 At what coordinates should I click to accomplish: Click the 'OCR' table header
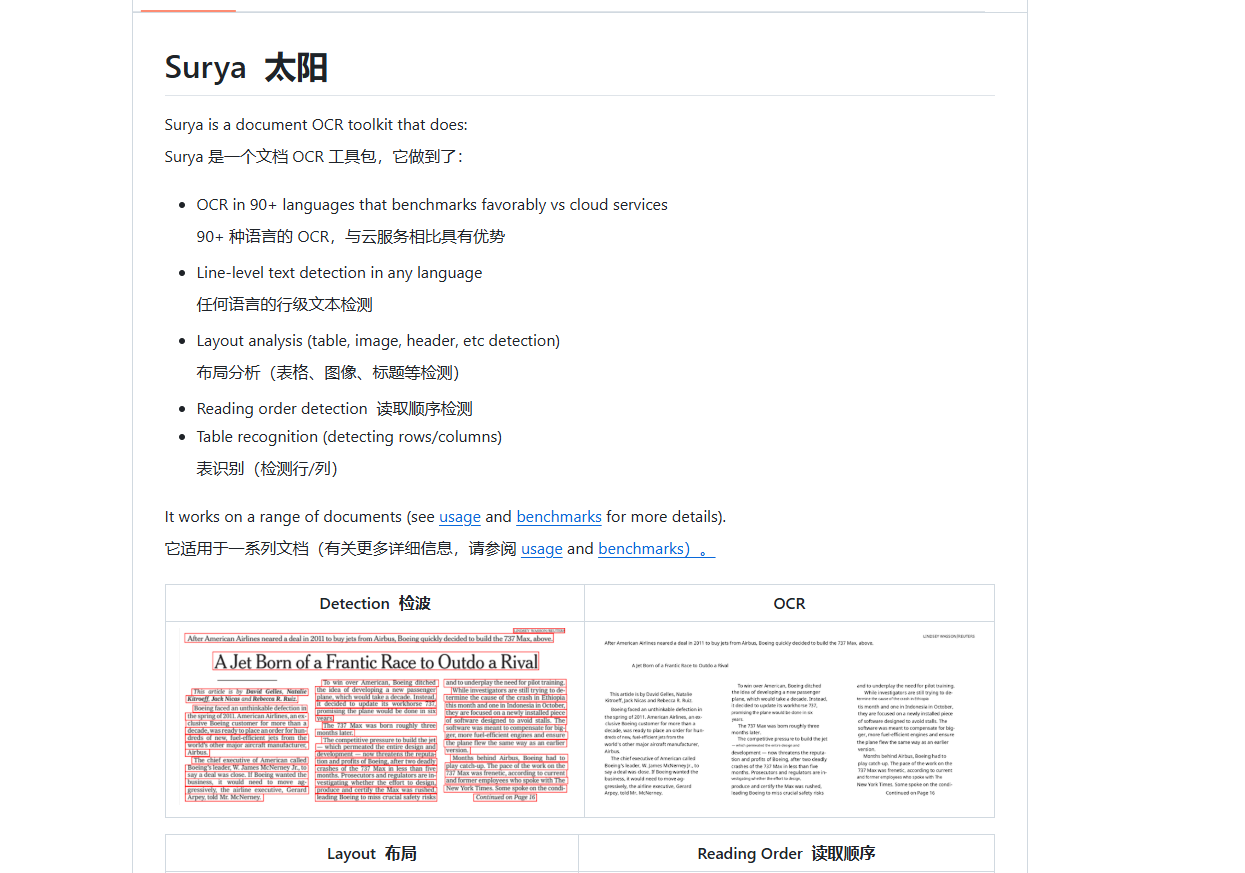[789, 603]
